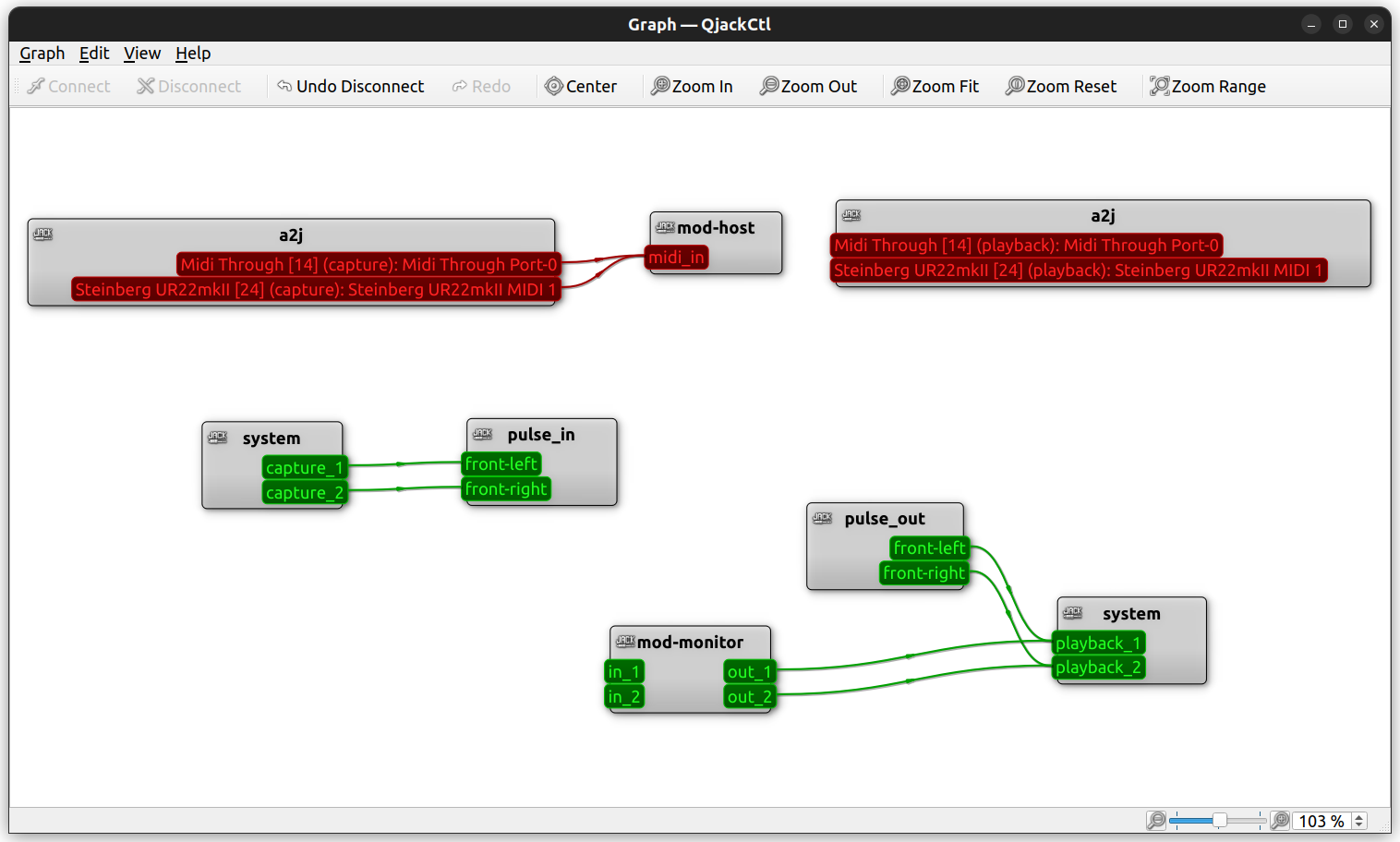1400x842 pixels.
Task: Undo the last disconnect action
Action: coord(351,86)
